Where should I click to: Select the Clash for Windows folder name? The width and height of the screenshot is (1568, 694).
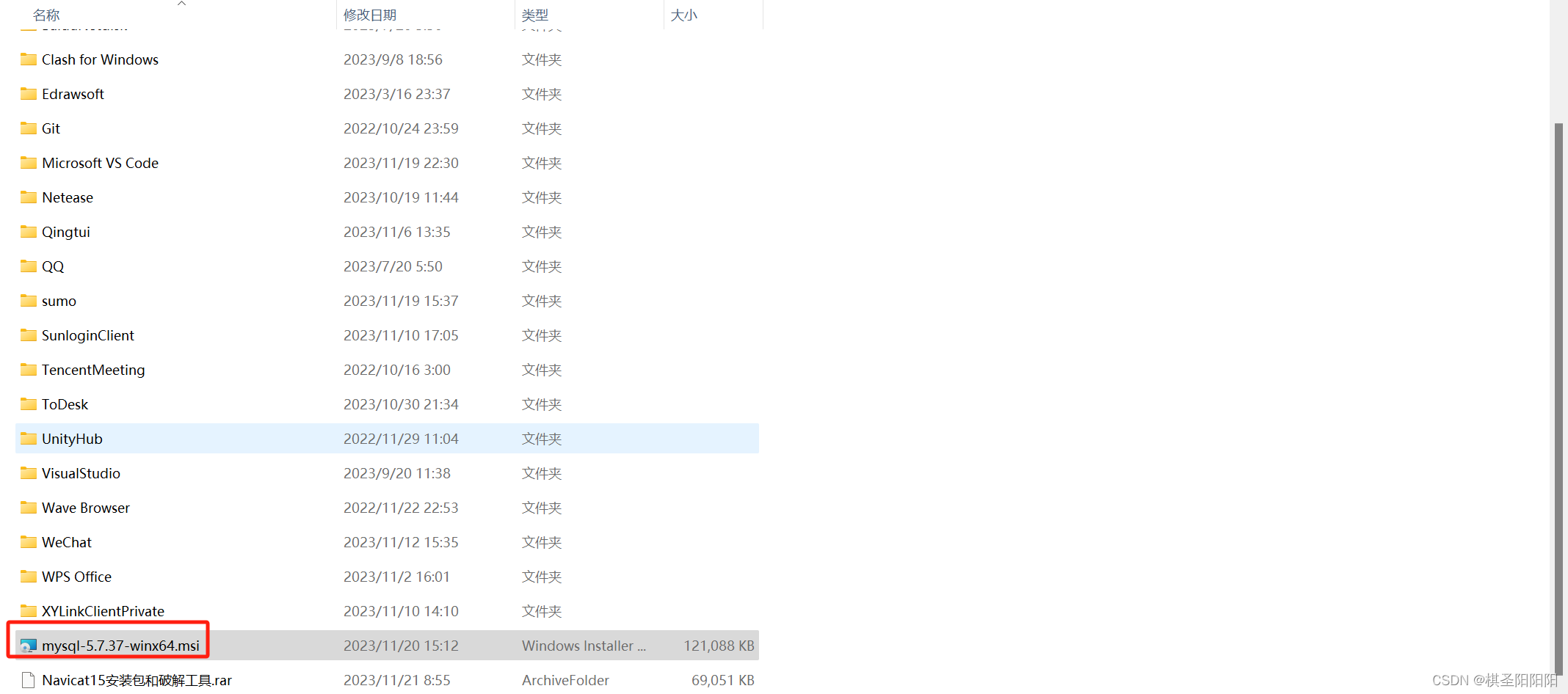pos(100,59)
